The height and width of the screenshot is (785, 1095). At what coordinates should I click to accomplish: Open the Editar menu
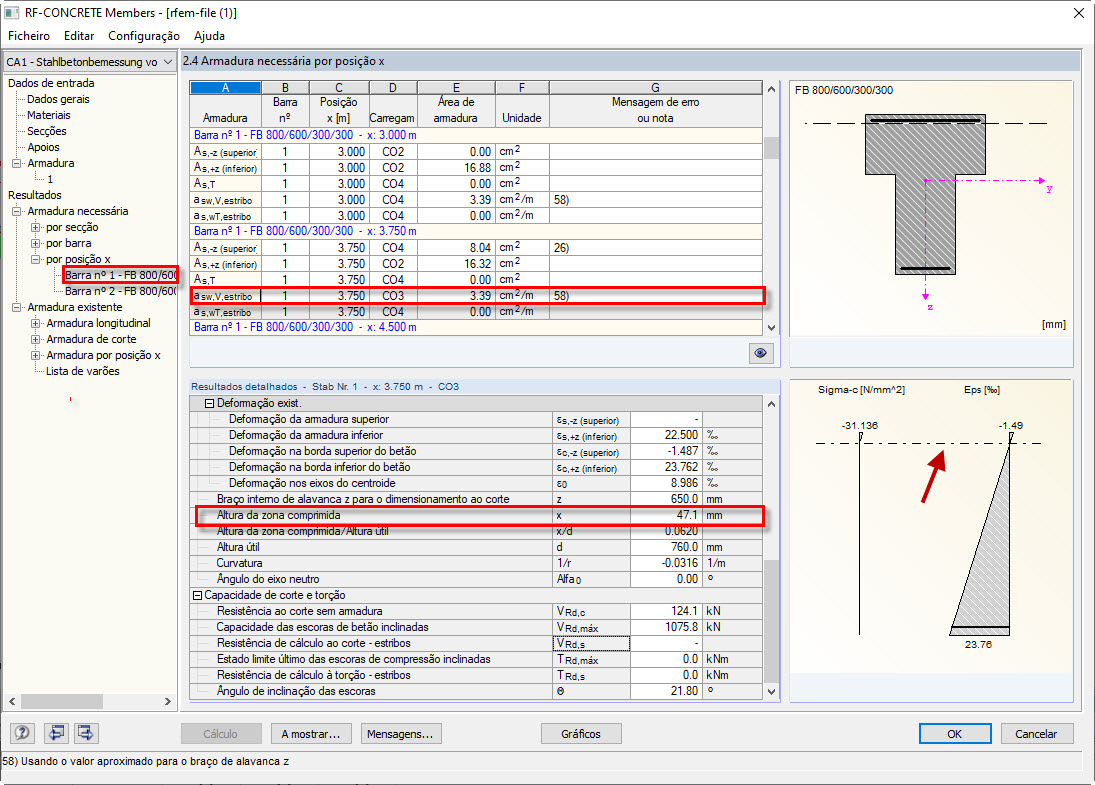pos(79,36)
